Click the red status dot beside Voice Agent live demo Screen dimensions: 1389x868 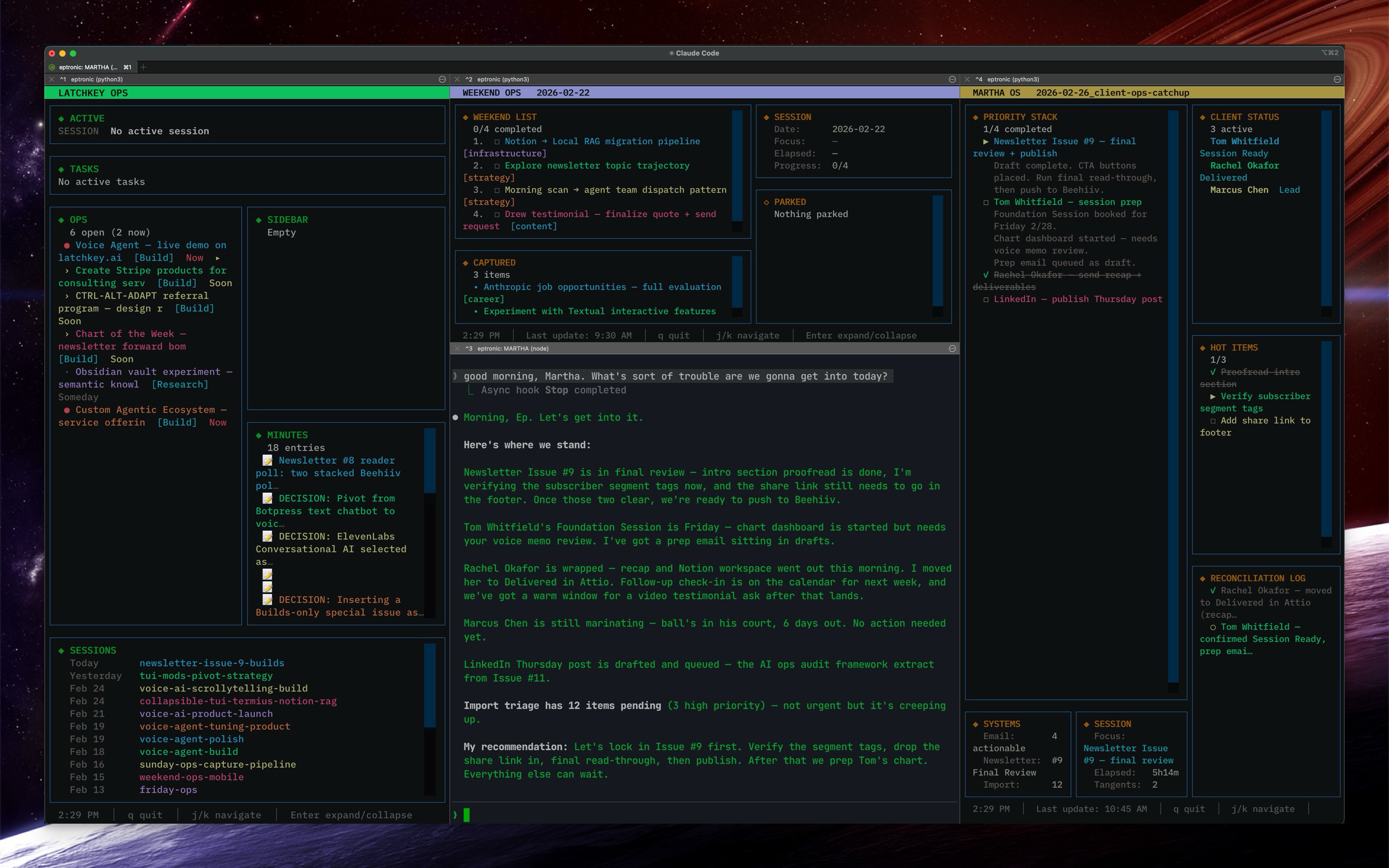coord(67,245)
